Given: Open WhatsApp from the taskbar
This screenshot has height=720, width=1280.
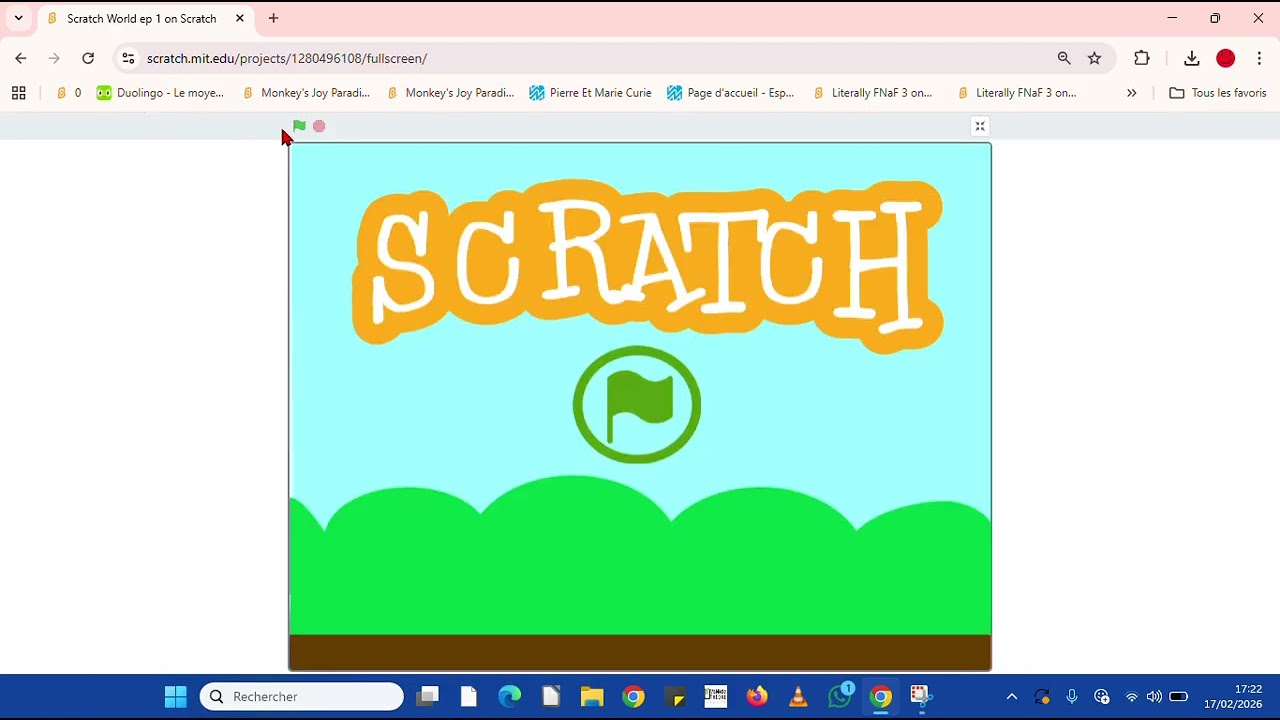Looking at the screenshot, I should point(840,696).
